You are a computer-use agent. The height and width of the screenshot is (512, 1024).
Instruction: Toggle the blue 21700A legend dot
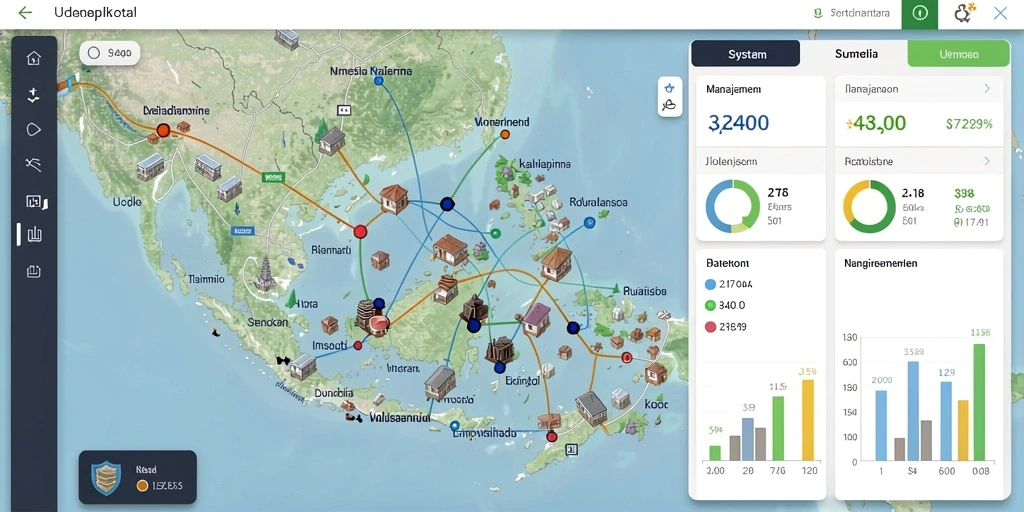coord(711,284)
